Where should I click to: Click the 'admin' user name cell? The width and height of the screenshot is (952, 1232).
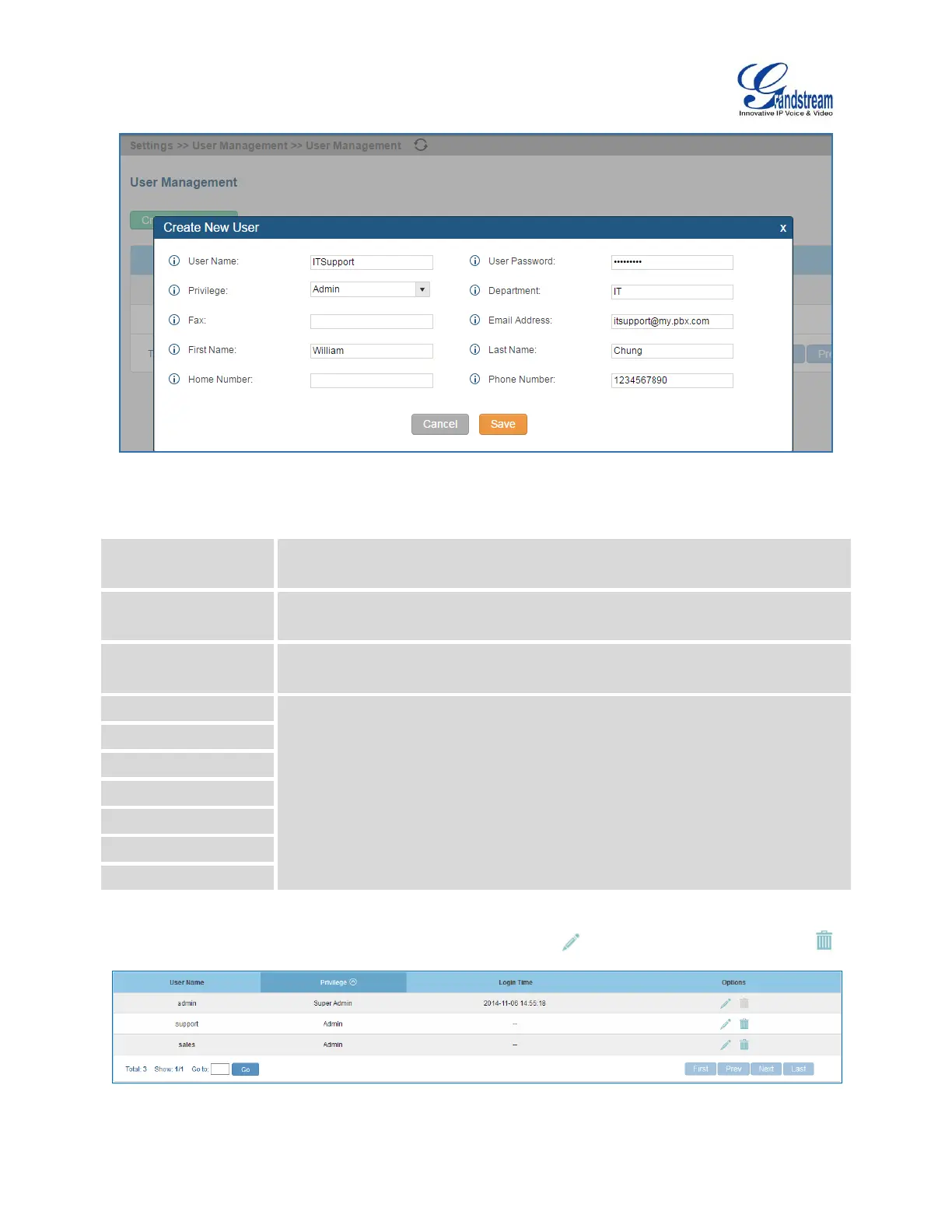click(187, 1003)
